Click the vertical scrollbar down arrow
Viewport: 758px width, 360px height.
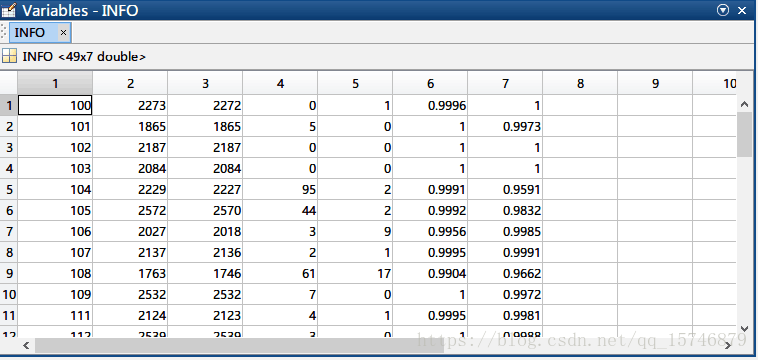tap(744, 328)
